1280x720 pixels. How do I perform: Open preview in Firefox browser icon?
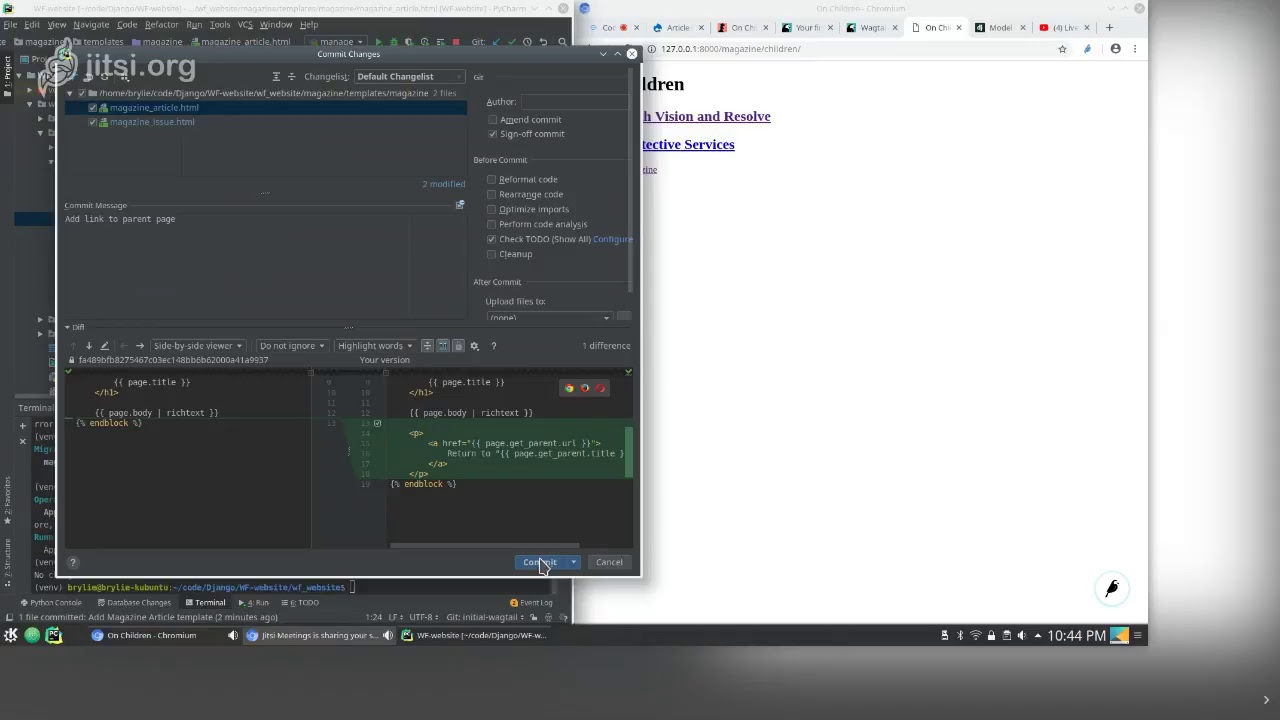585,388
